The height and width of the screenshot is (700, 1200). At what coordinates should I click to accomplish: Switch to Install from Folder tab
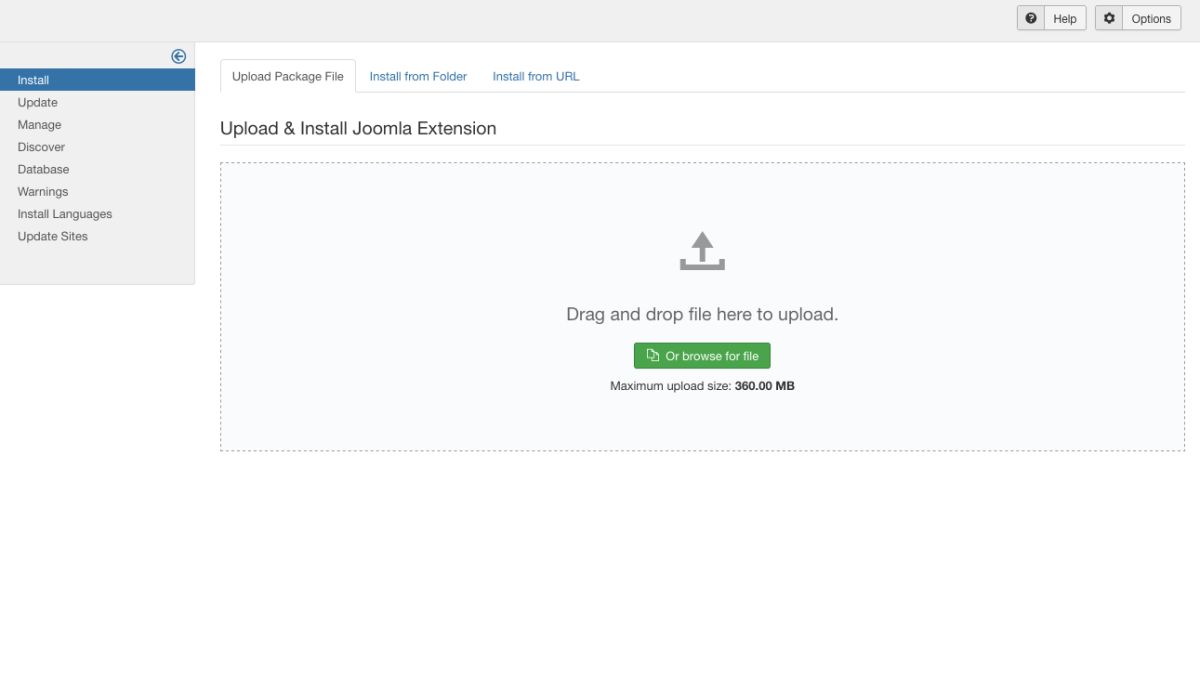pos(418,76)
